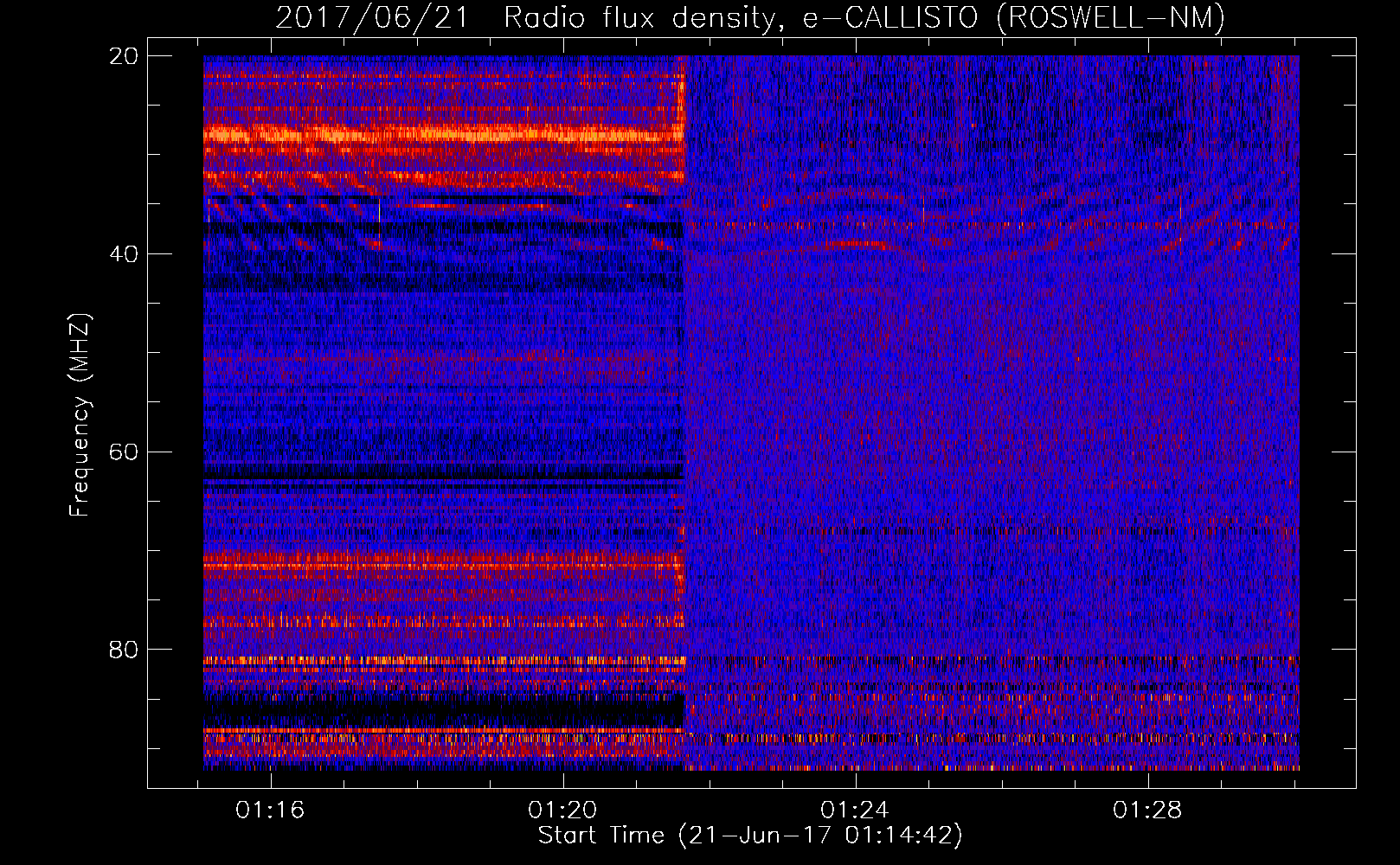Click the "Frequency (MHZ)" axis label
This screenshot has height=865, width=1400.
[x=80, y=415]
